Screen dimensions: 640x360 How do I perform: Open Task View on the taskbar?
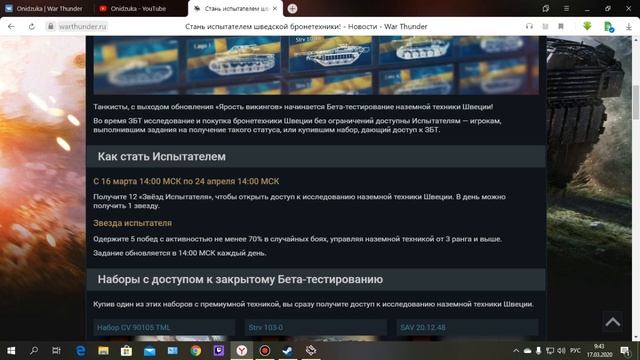(56, 351)
